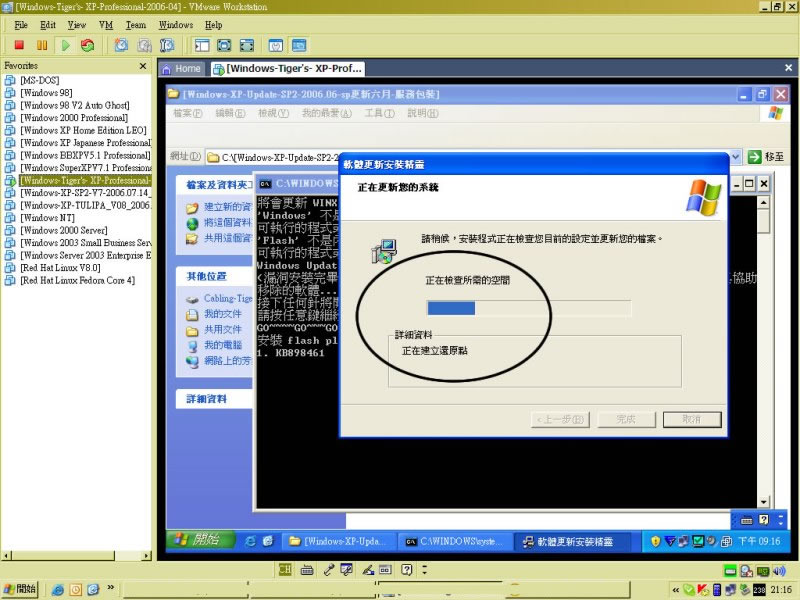
Task: Open the File menu in VMware
Action: [x=21, y=25]
